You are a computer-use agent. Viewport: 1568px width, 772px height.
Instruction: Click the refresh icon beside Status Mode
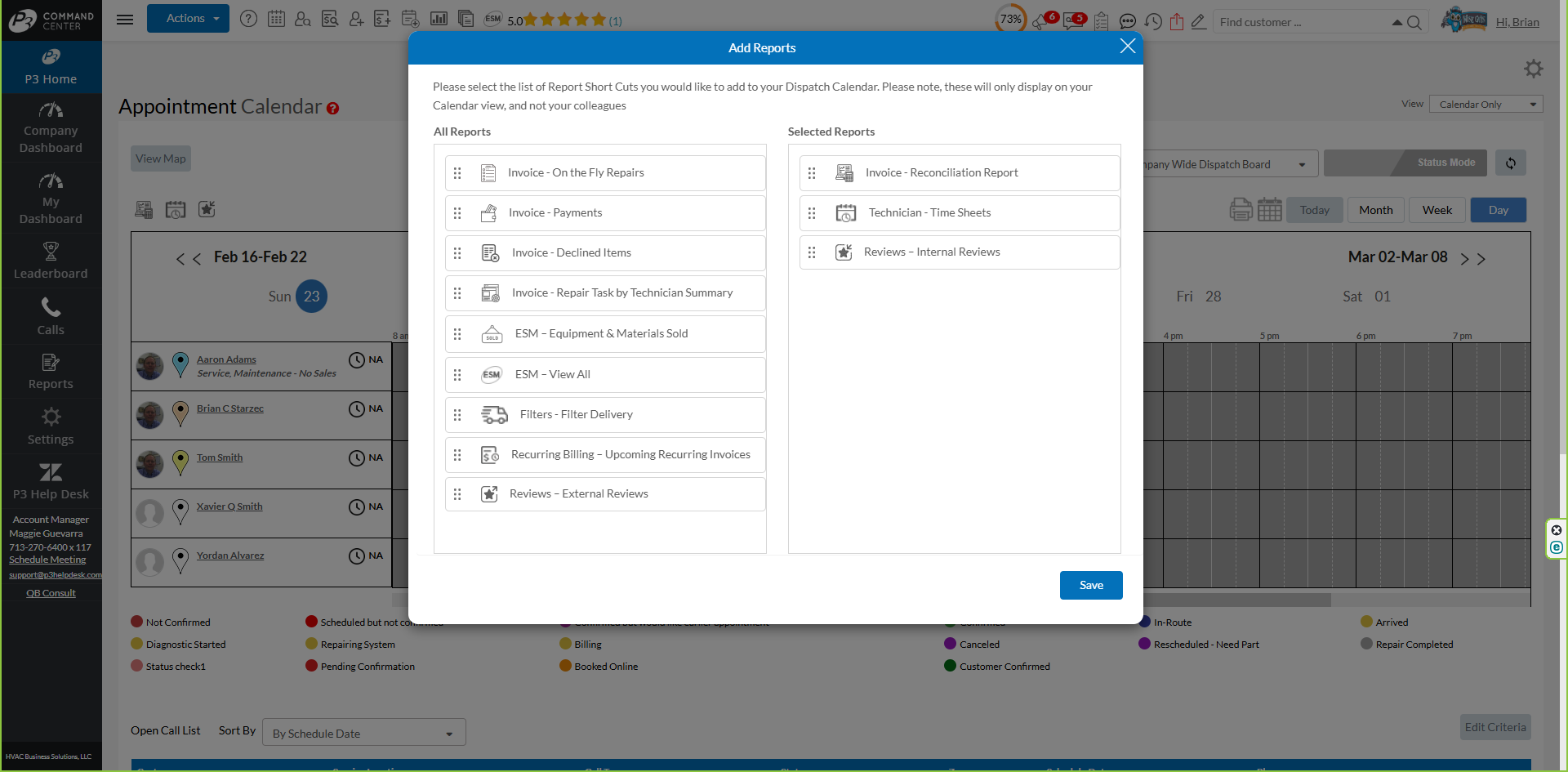pos(1510,163)
